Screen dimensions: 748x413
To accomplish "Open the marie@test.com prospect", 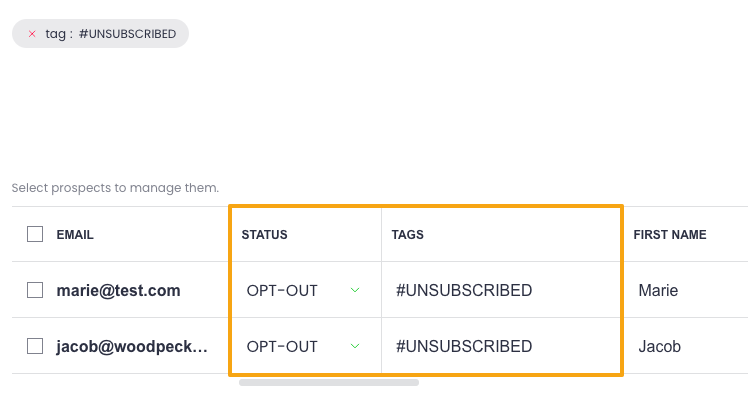I will tap(118, 291).
